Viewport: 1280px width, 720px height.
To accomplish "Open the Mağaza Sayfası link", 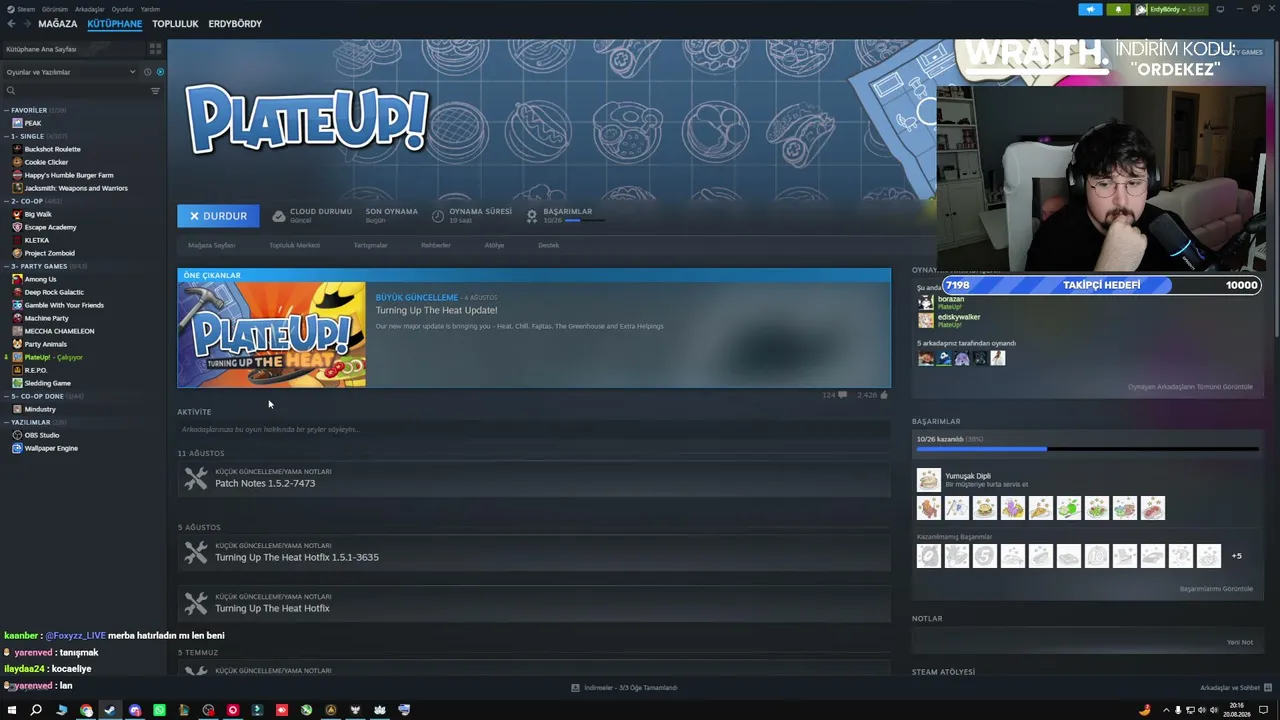I will coord(212,245).
